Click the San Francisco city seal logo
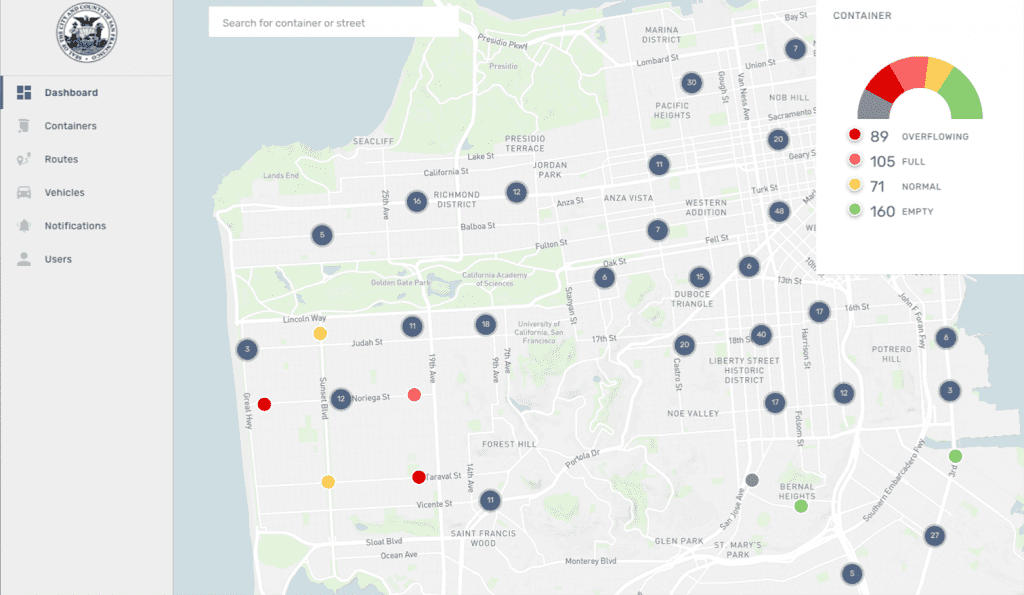Image resolution: width=1024 pixels, height=595 pixels. pos(86,37)
